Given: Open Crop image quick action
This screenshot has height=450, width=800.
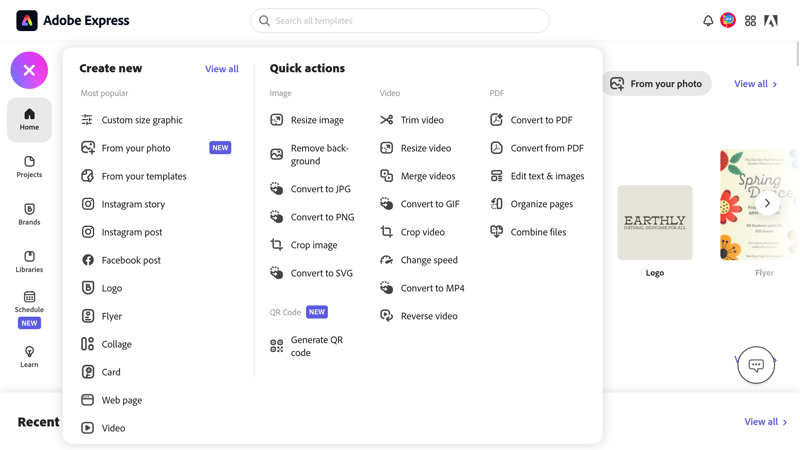Looking at the screenshot, I should pyautogui.click(x=304, y=245).
